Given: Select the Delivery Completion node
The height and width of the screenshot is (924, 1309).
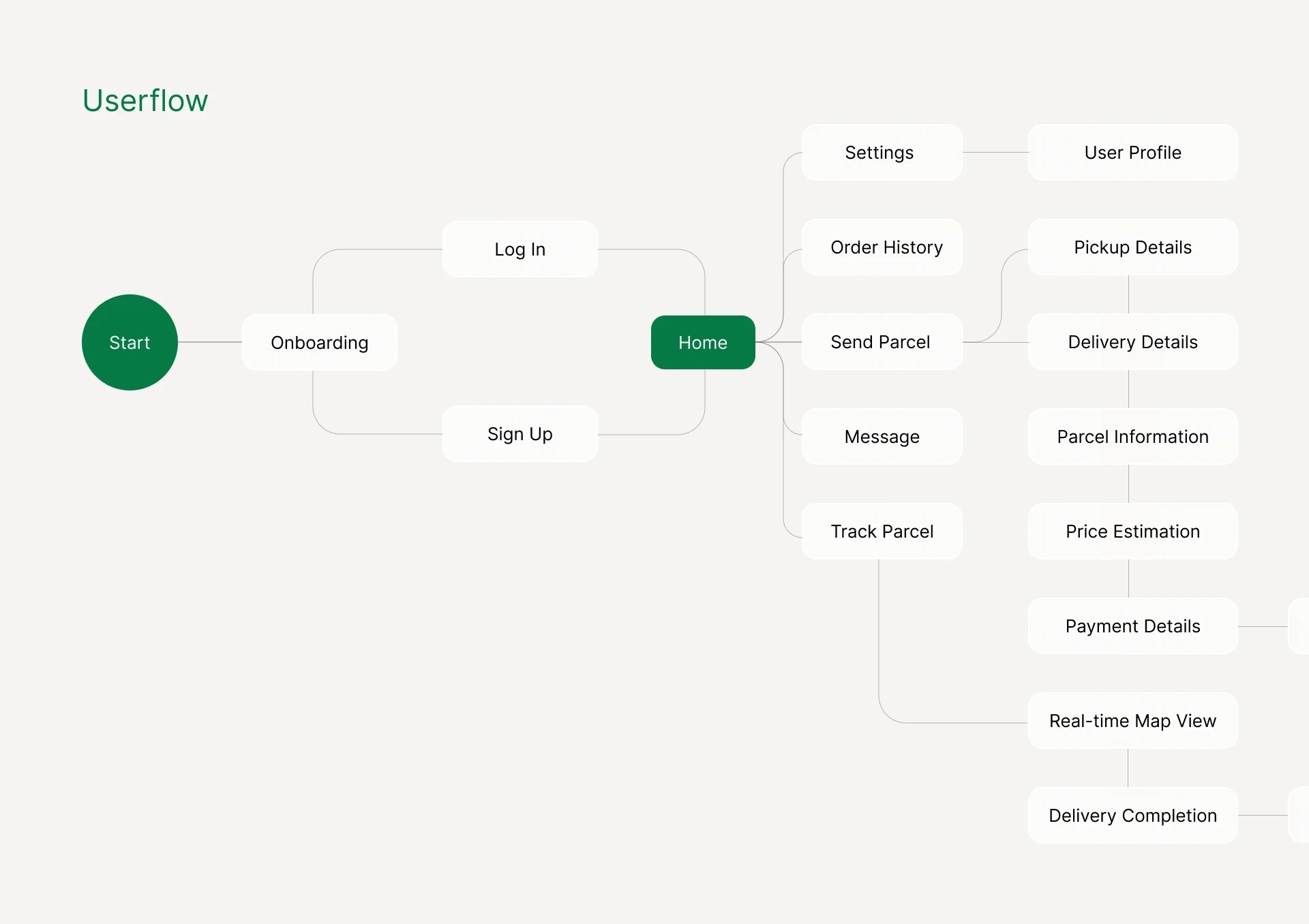Looking at the screenshot, I should point(1132,816).
